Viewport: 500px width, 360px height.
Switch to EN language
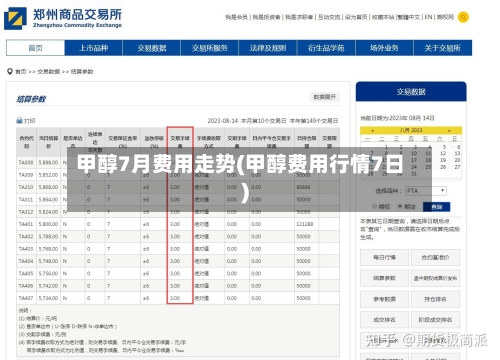428,17
